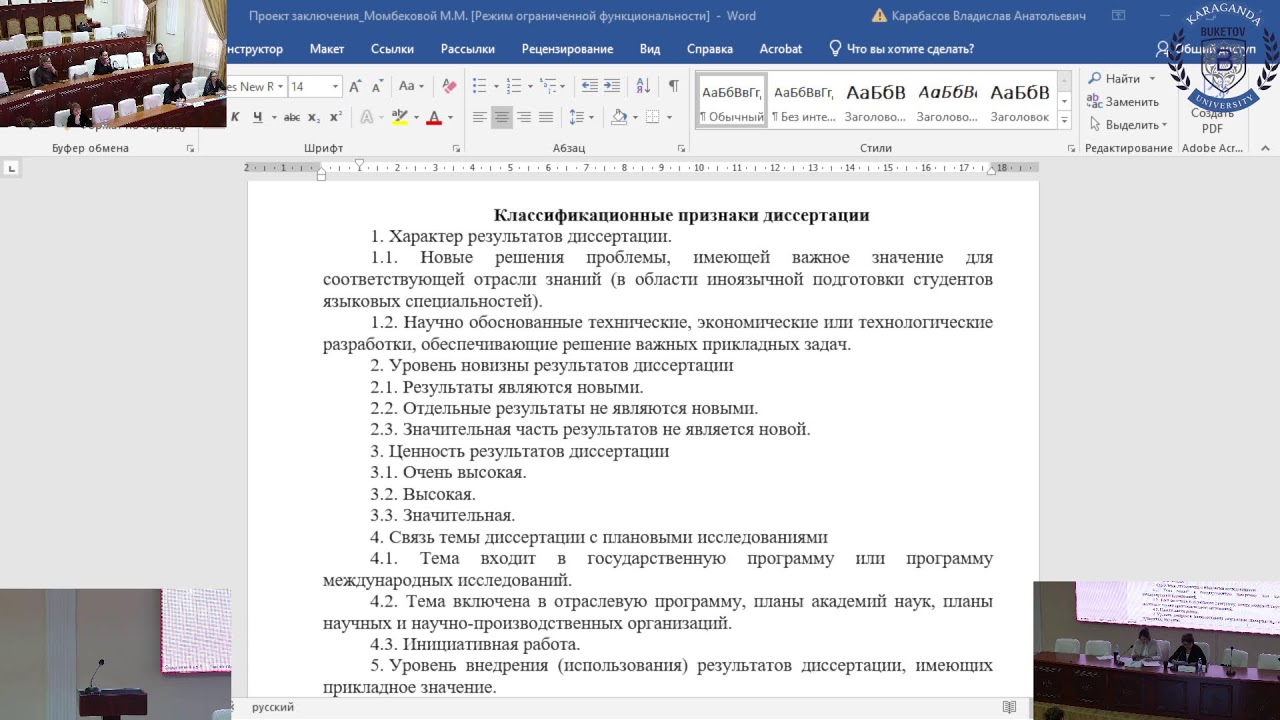Open the Абзац dialog launcher
This screenshot has width=1280, height=720.
click(x=681, y=148)
